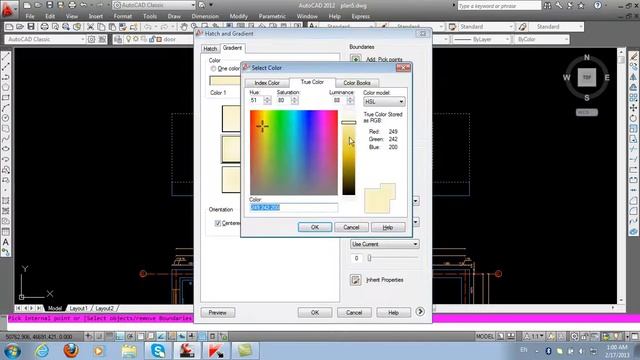Open the Format menu

click(122, 16)
